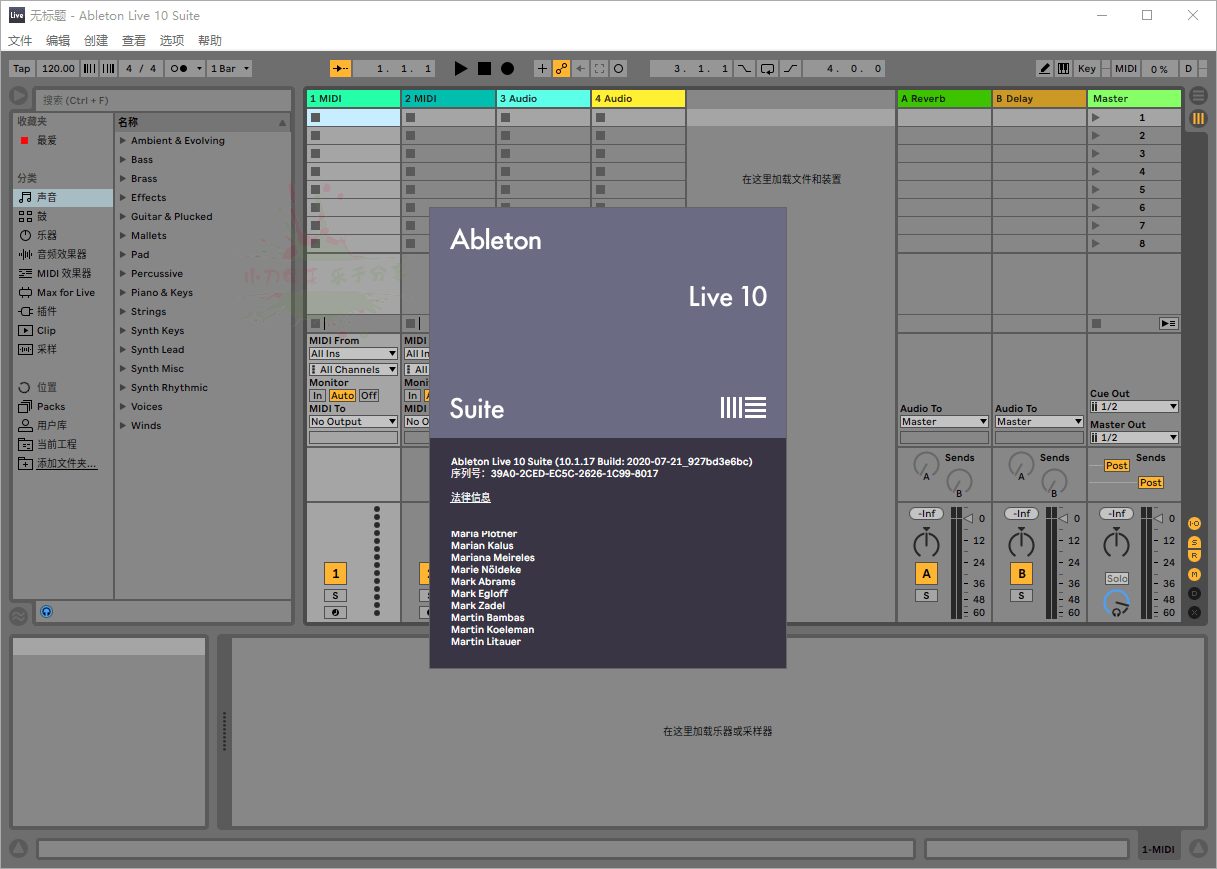Expand the Ambient & Evolving folder
This screenshot has width=1217, height=869.
pyautogui.click(x=123, y=141)
